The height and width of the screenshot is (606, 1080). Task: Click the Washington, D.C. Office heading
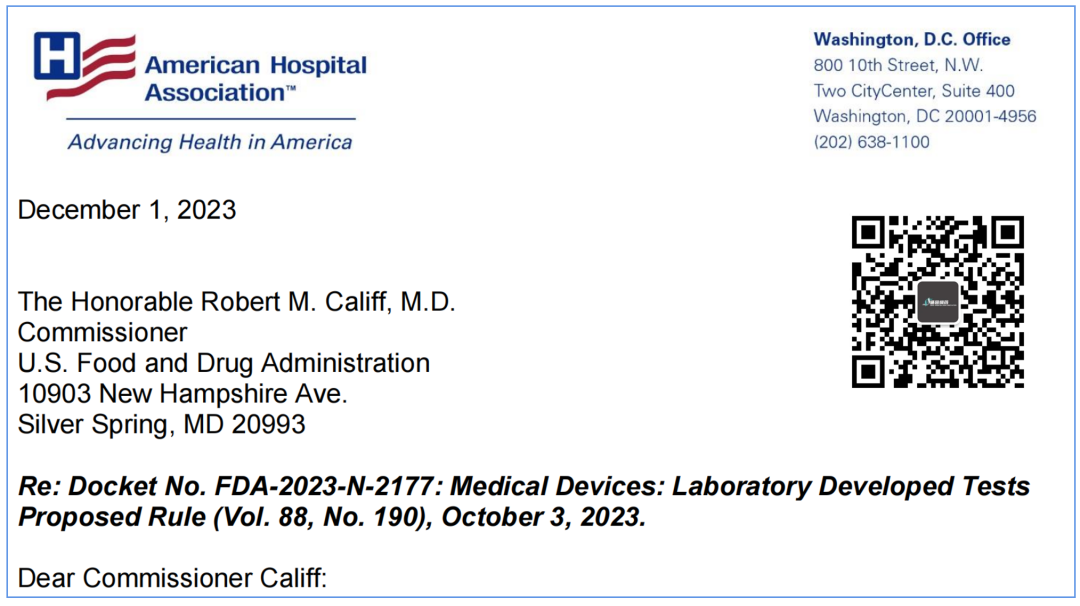pyautogui.click(x=911, y=40)
